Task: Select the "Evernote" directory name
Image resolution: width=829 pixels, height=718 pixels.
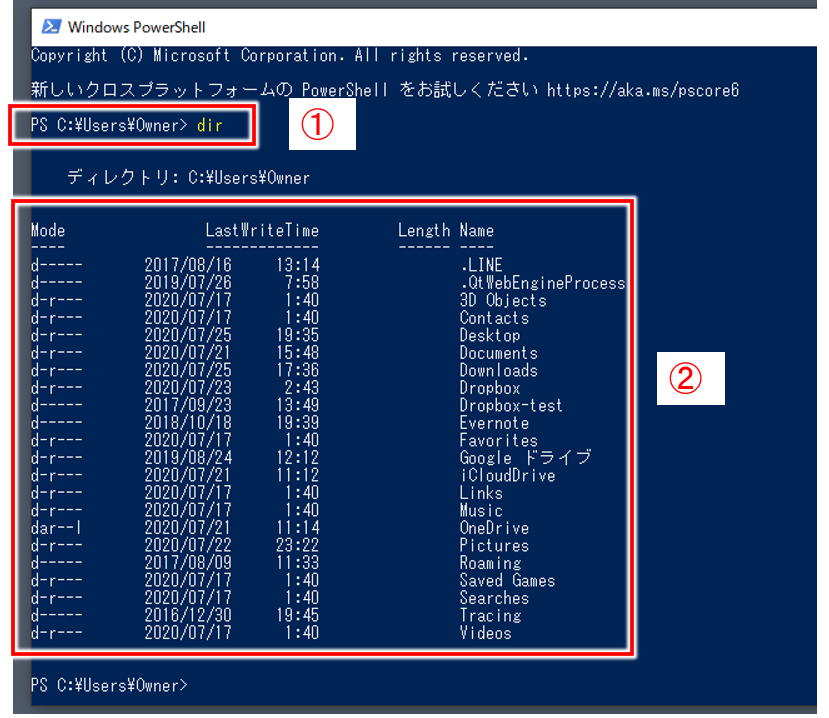Action: (x=494, y=423)
